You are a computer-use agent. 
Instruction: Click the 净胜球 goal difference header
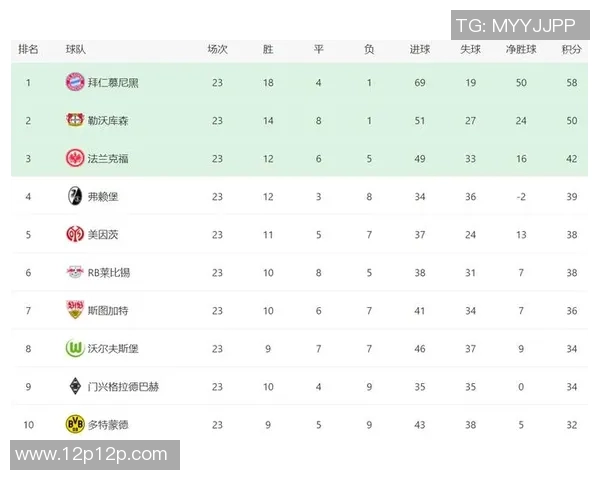521,49
